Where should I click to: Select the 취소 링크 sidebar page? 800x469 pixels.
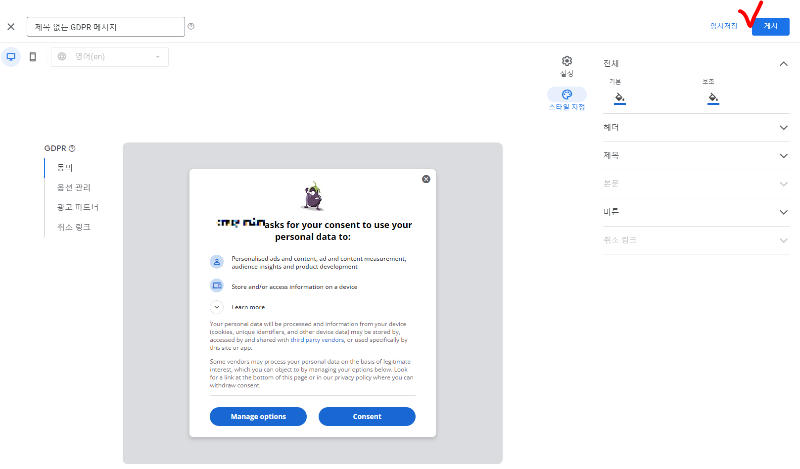pyautogui.click(x=74, y=227)
